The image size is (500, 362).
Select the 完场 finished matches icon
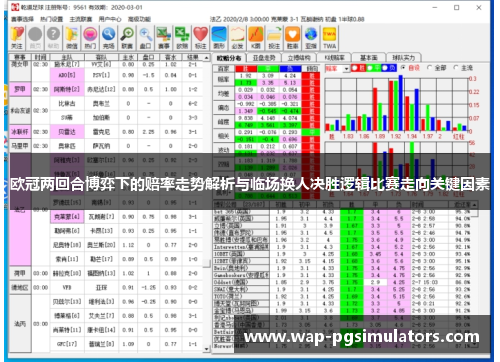(108, 38)
